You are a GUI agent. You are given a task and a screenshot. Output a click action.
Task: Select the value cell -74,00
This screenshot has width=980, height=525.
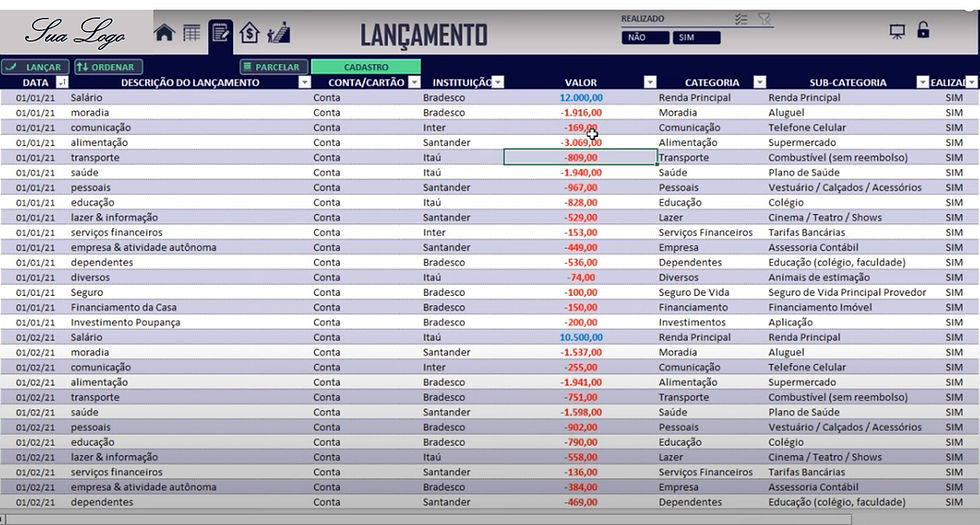coord(580,278)
